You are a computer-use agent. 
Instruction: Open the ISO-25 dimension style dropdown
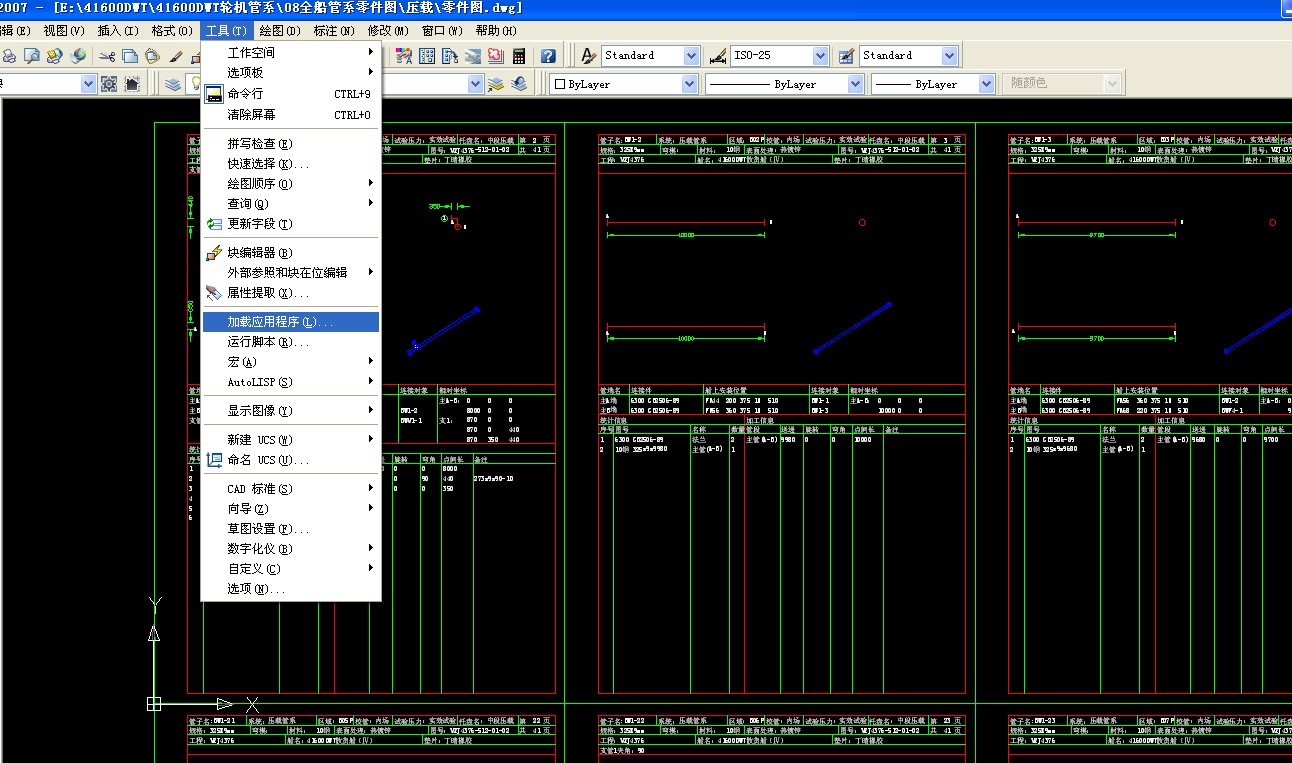tap(820, 56)
